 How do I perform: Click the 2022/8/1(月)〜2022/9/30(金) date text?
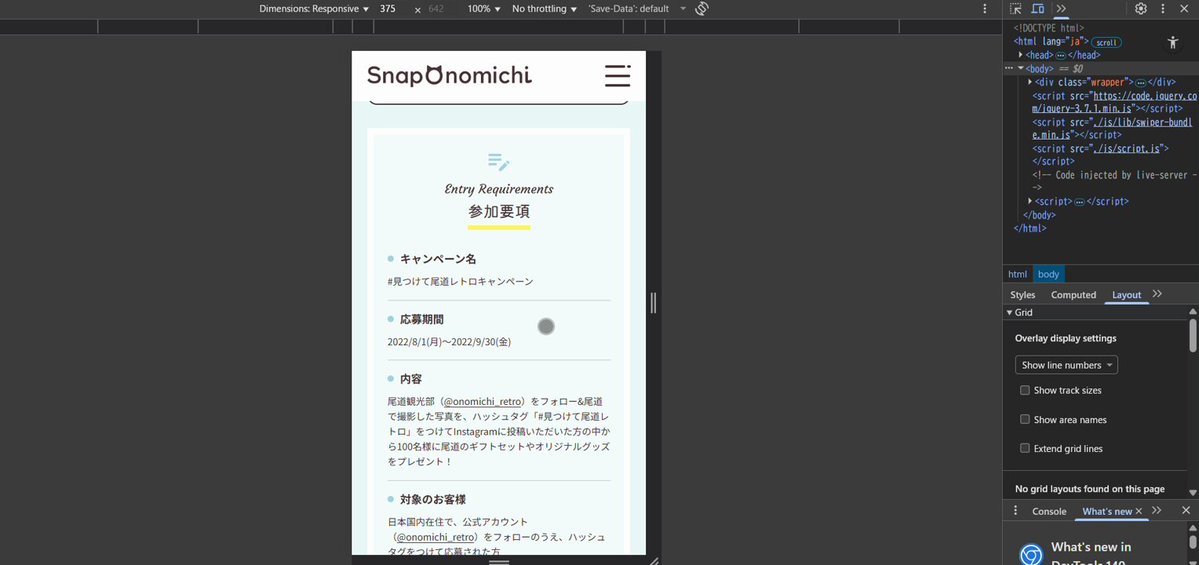coord(450,342)
